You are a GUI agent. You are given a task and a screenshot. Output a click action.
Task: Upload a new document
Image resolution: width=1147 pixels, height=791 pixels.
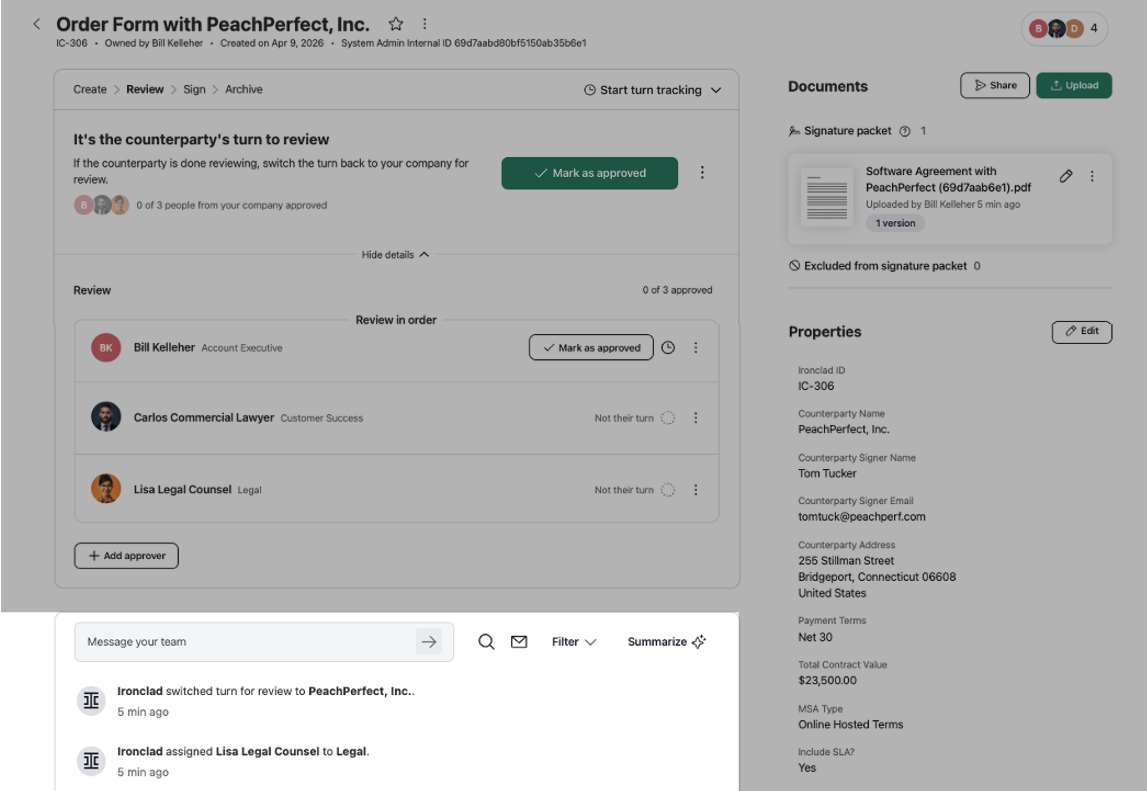(x=1074, y=86)
